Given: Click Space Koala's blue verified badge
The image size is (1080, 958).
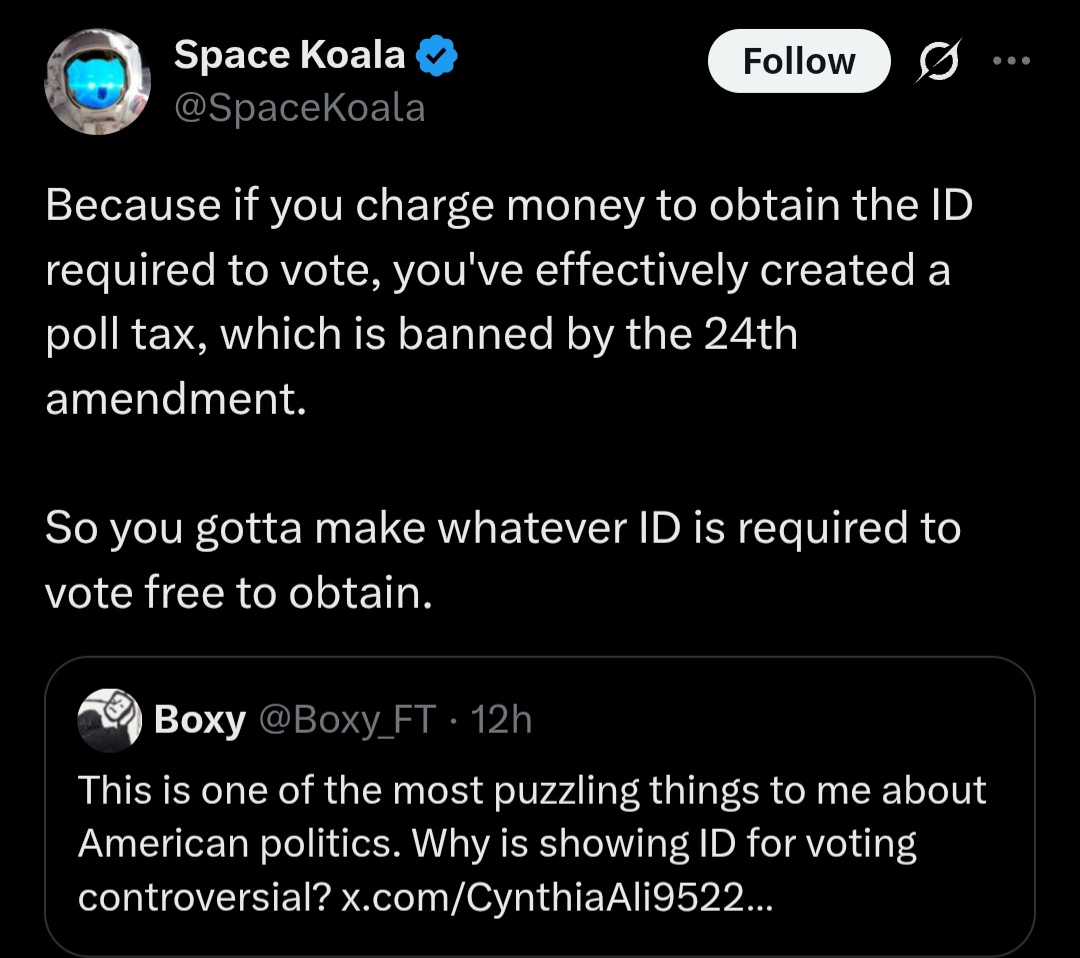Looking at the screenshot, I should click(x=436, y=56).
